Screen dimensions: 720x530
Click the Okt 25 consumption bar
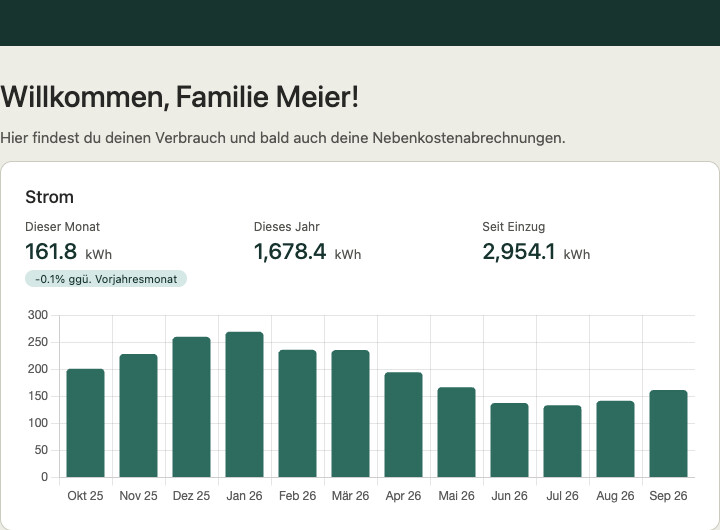coord(85,423)
